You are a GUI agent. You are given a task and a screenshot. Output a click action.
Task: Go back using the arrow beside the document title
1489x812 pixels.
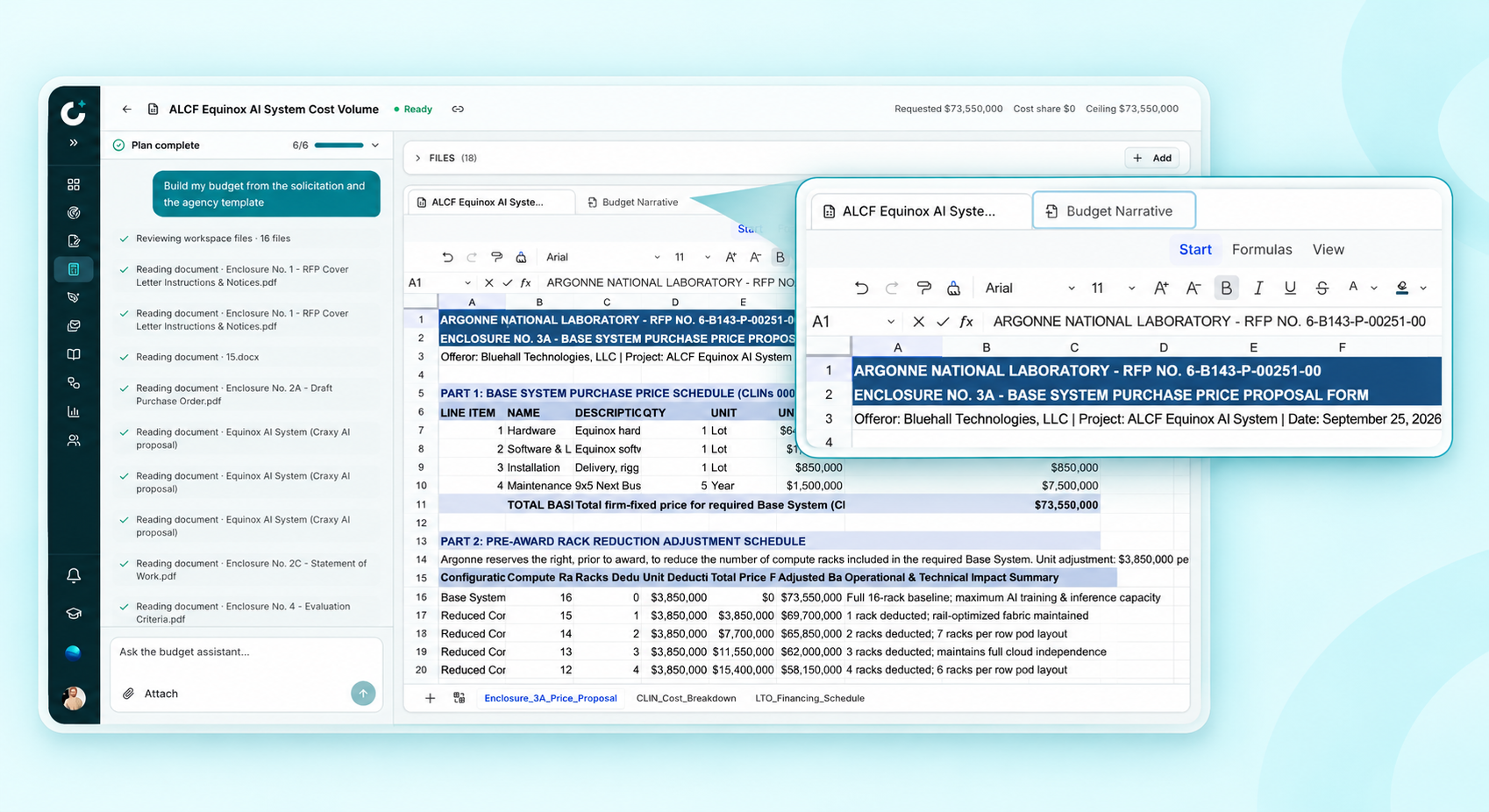tap(127, 110)
